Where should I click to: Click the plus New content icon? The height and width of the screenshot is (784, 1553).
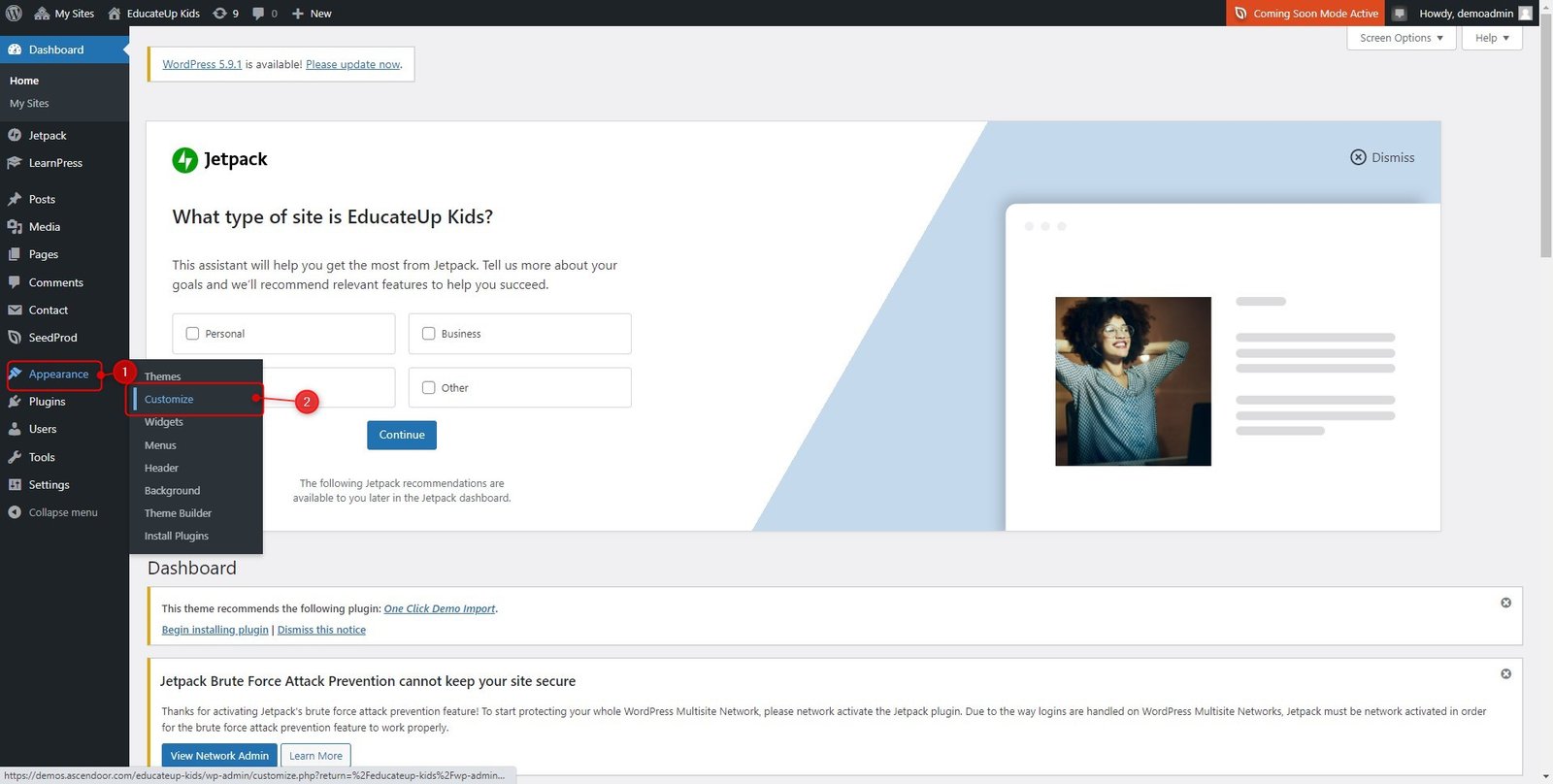298,14
